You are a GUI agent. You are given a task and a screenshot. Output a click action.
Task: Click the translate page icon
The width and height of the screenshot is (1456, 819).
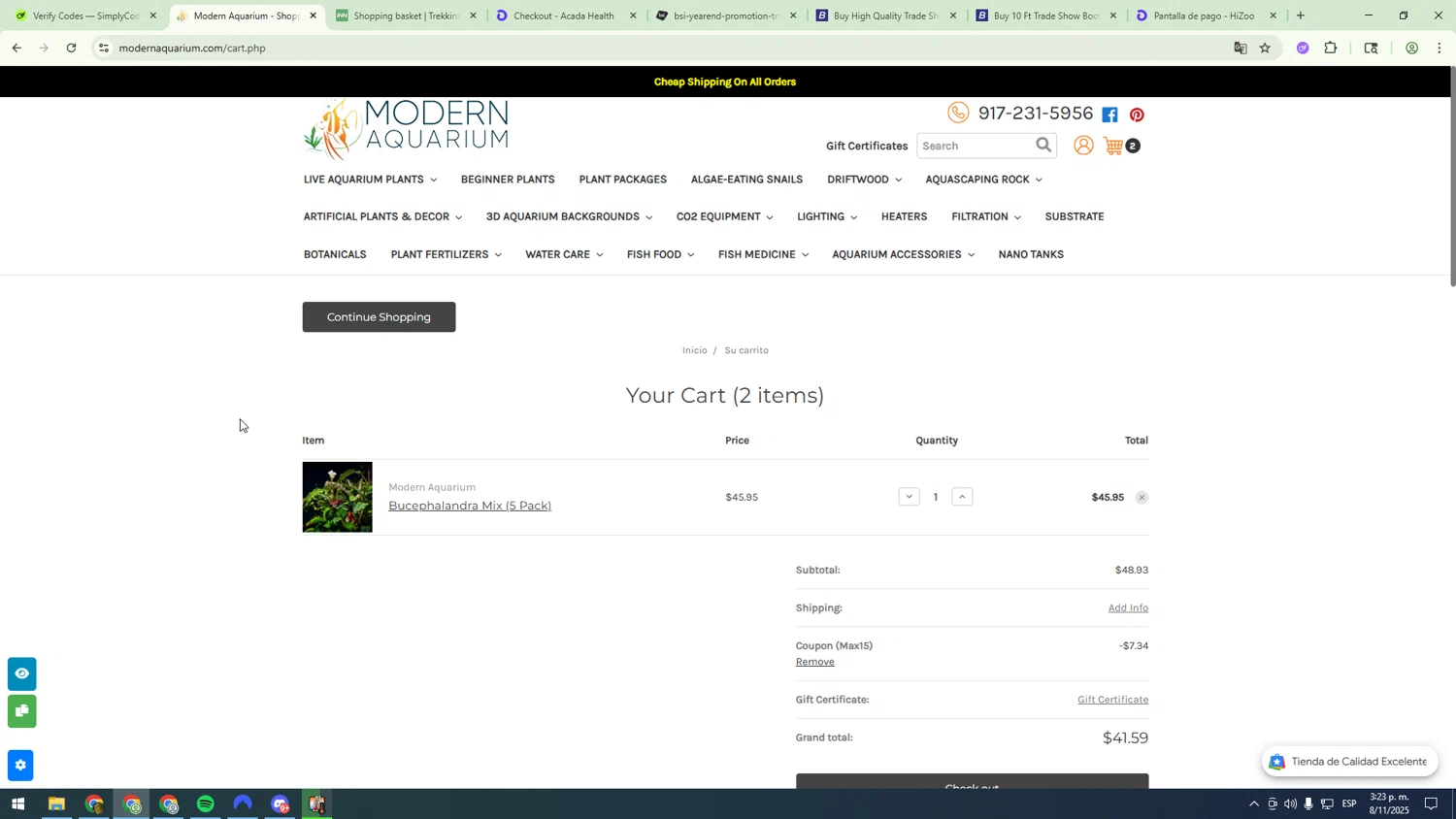point(1240,48)
